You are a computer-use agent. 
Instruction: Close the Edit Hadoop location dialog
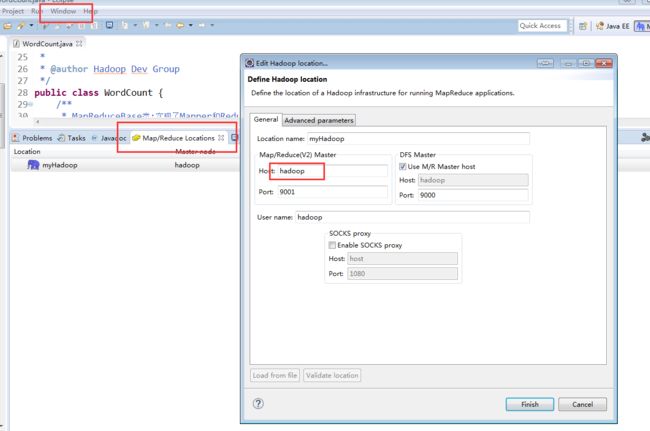(604, 63)
